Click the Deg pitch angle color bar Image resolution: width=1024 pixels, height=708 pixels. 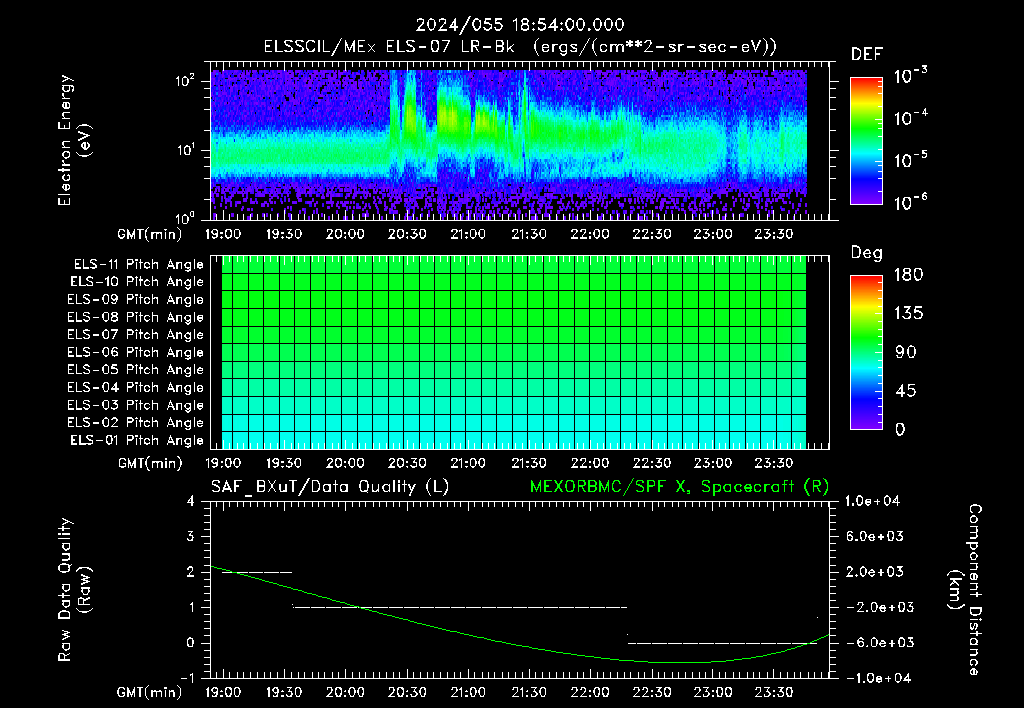(x=866, y=352)
